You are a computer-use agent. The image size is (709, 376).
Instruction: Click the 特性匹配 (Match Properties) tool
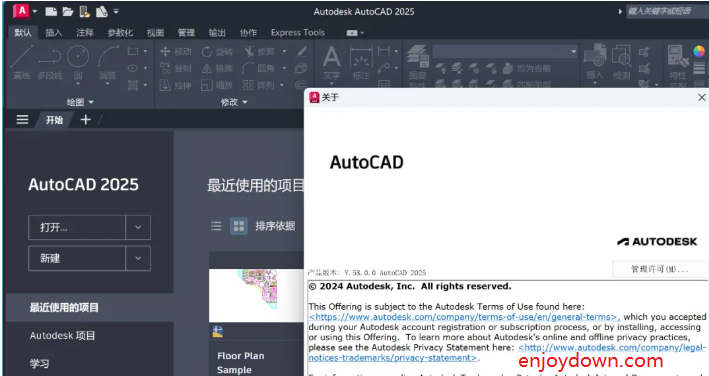(x=678, y=65)
